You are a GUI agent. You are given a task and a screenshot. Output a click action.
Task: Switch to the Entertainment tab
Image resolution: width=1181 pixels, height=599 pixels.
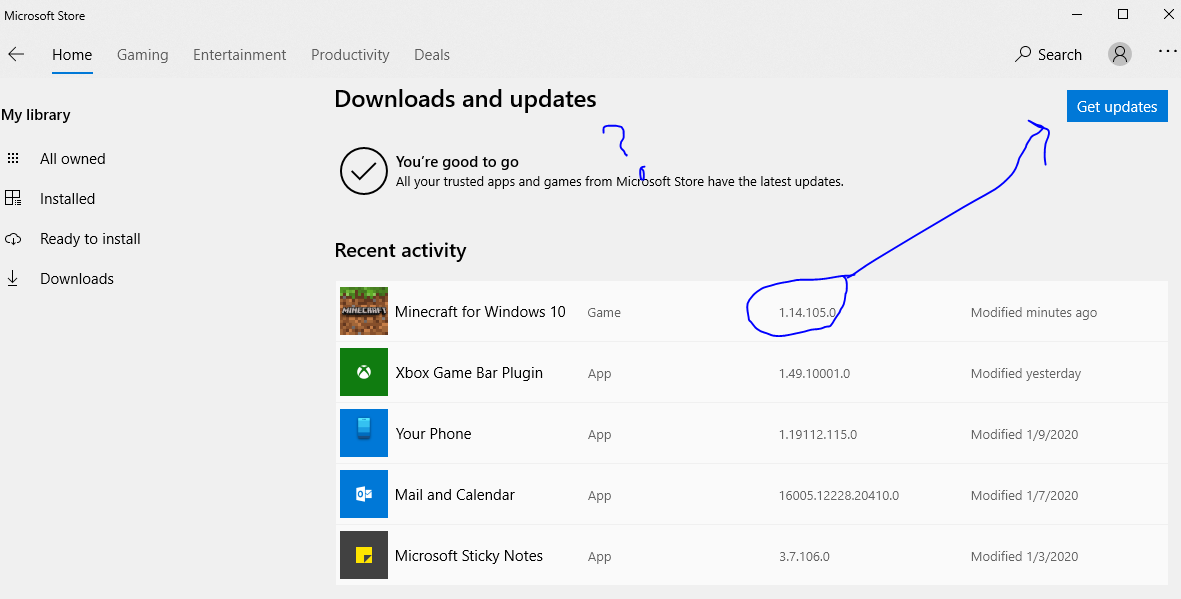click(239, 55)
